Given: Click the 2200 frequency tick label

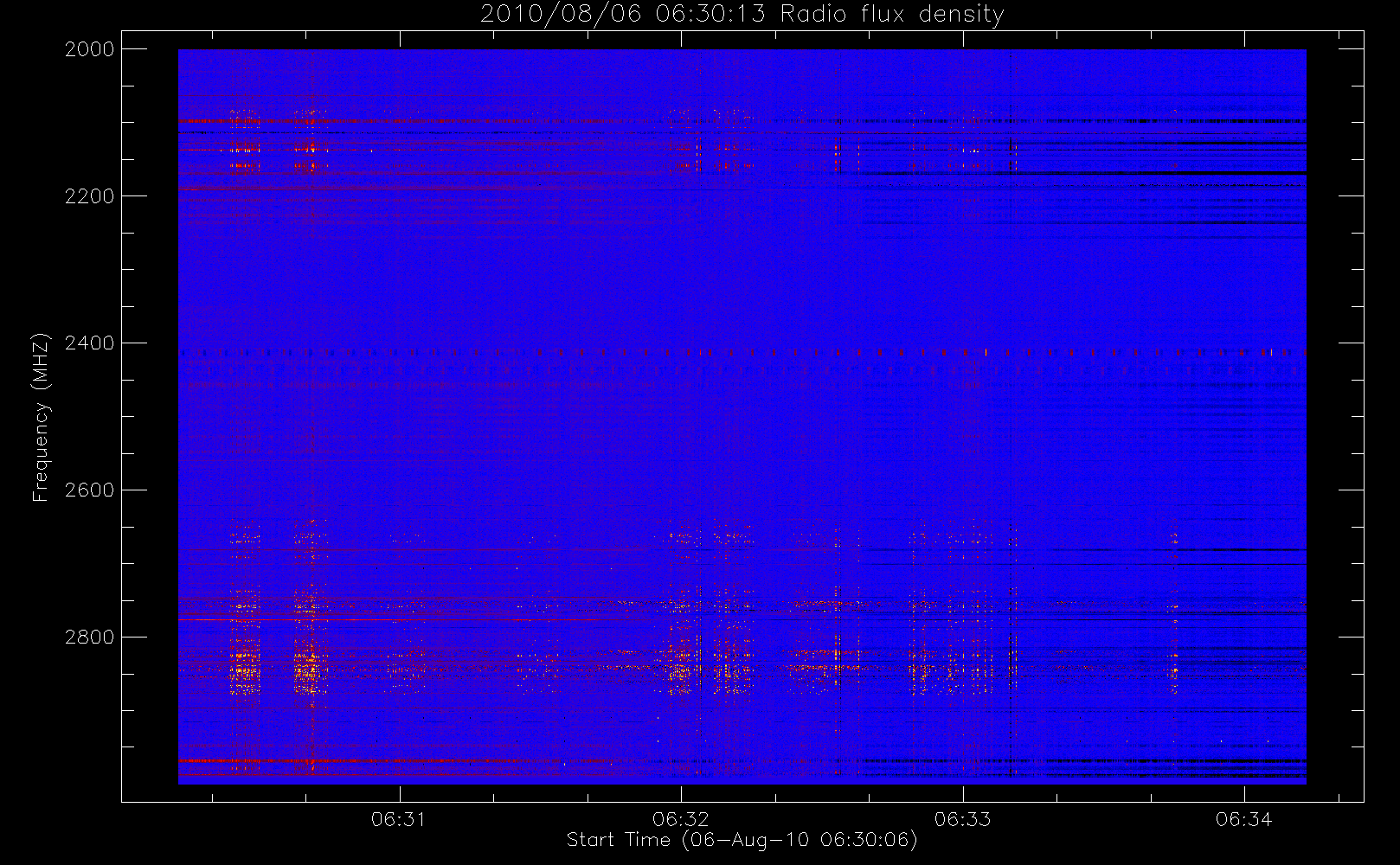Looking at the screenshot, I should pos(90,196).
